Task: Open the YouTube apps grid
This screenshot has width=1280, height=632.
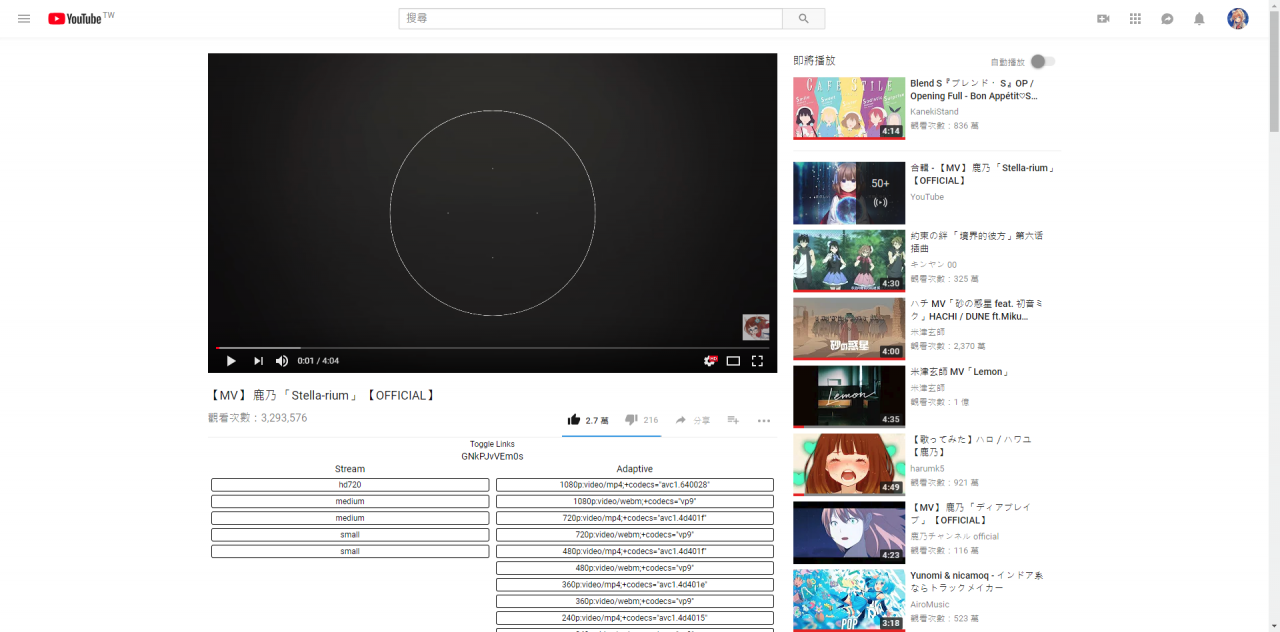Action: pos(1135,19)
